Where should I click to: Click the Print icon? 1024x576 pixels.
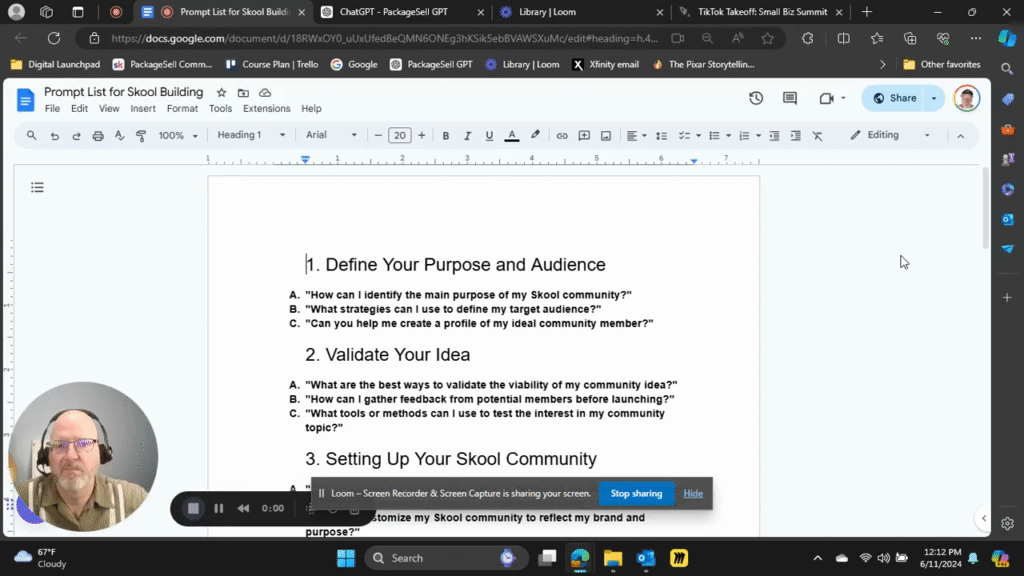pyautogui.click(x=99, y=134)
